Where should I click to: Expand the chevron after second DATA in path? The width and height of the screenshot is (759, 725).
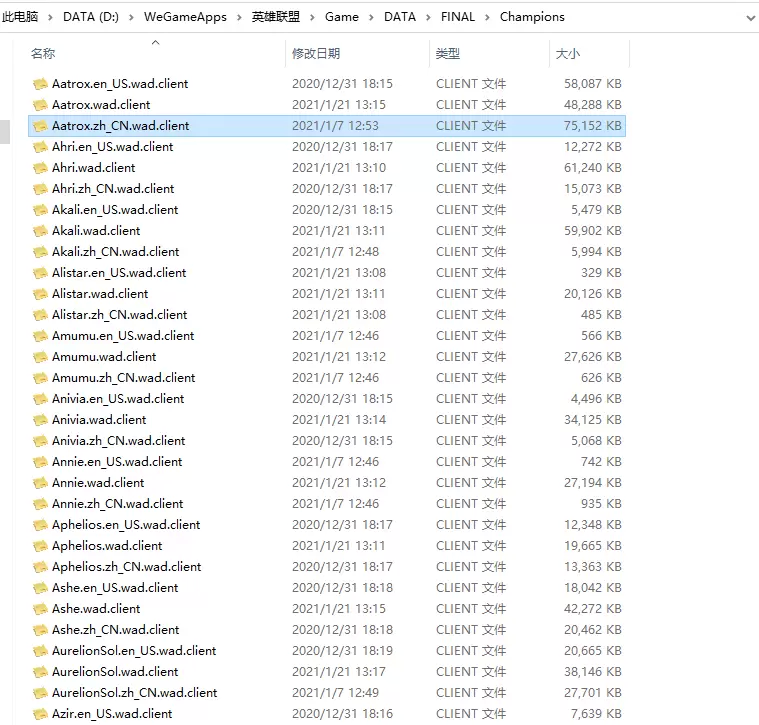[428, 17]
